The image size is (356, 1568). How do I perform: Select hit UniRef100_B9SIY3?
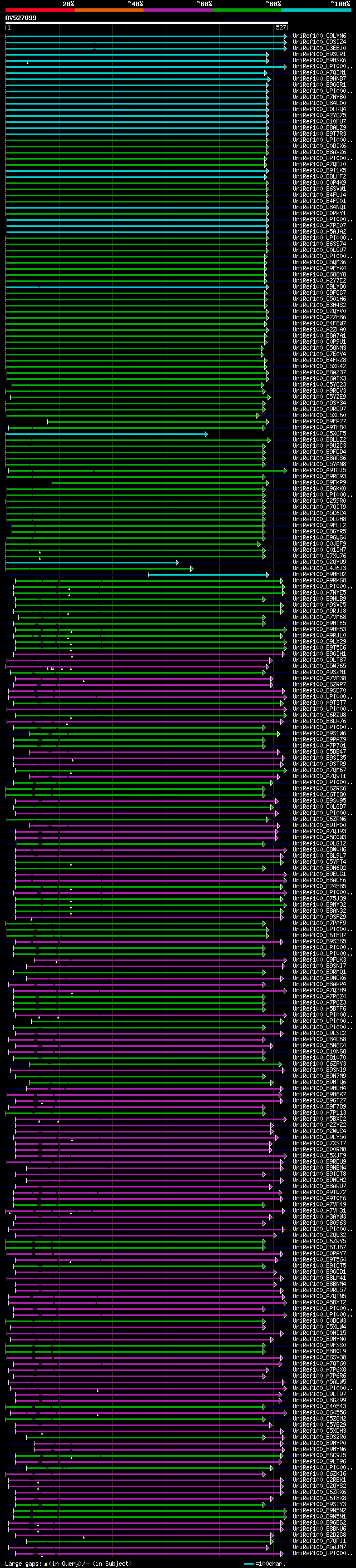click(x=319, y=1504)
